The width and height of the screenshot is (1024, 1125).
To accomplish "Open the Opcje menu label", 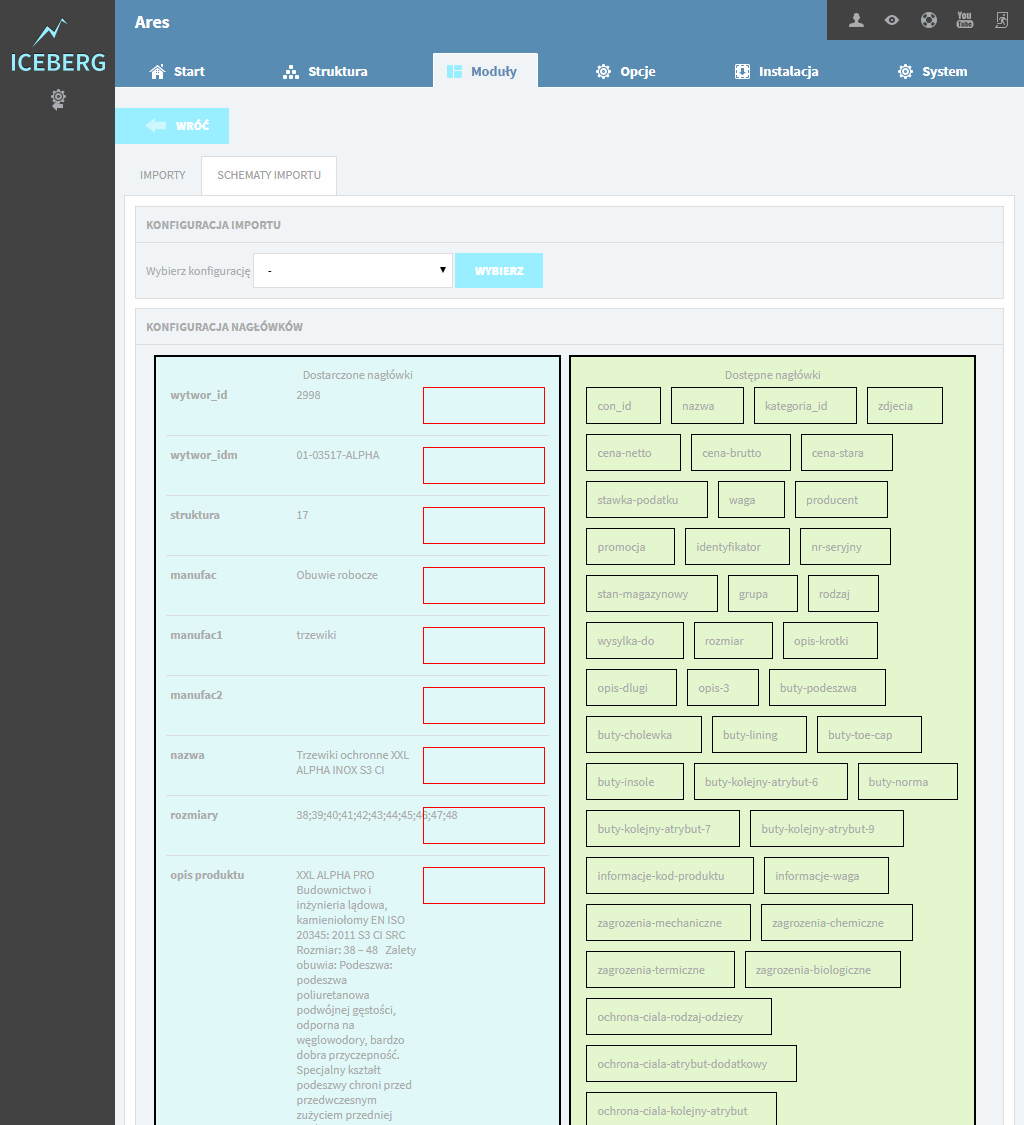I will click(x=638, y=72).
